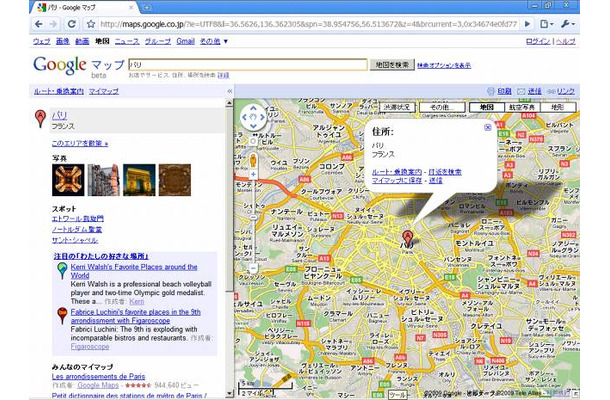Open the マイマップ link in the left panel

click(x=103, y=91)
